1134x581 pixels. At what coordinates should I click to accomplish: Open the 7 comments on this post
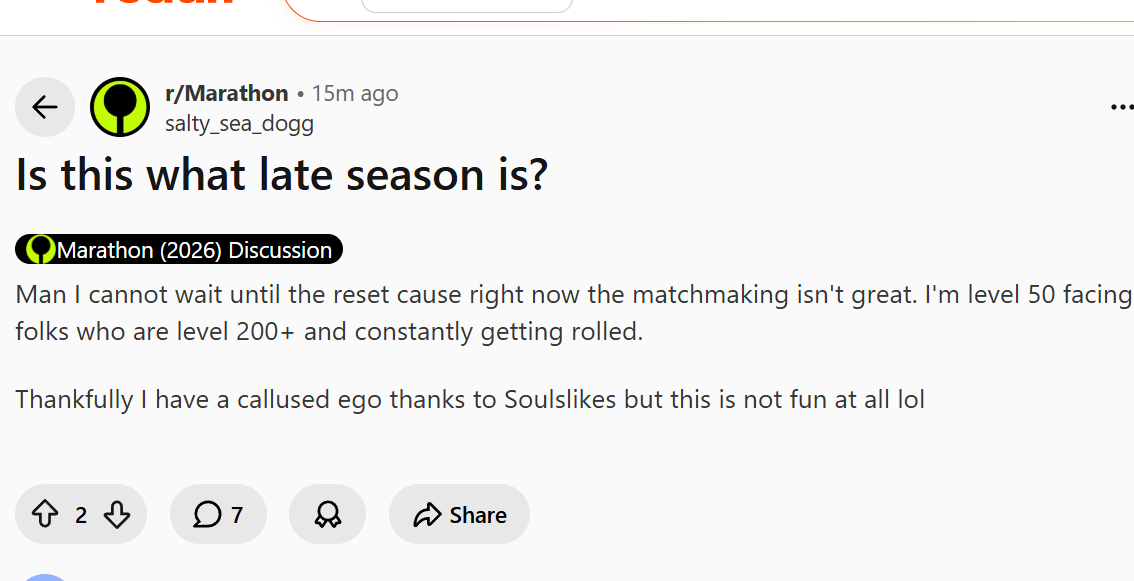point(218,514)
